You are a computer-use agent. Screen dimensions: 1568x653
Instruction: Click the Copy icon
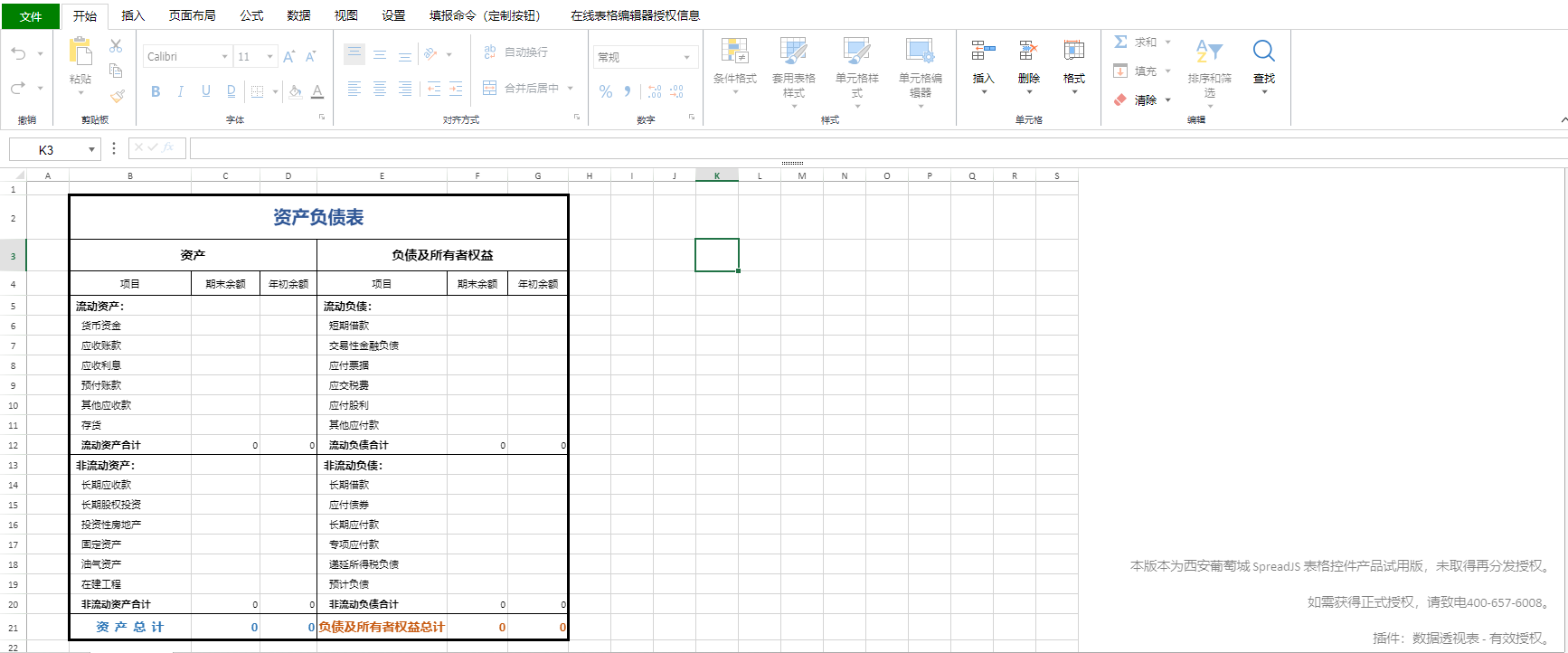click(116, 71)
